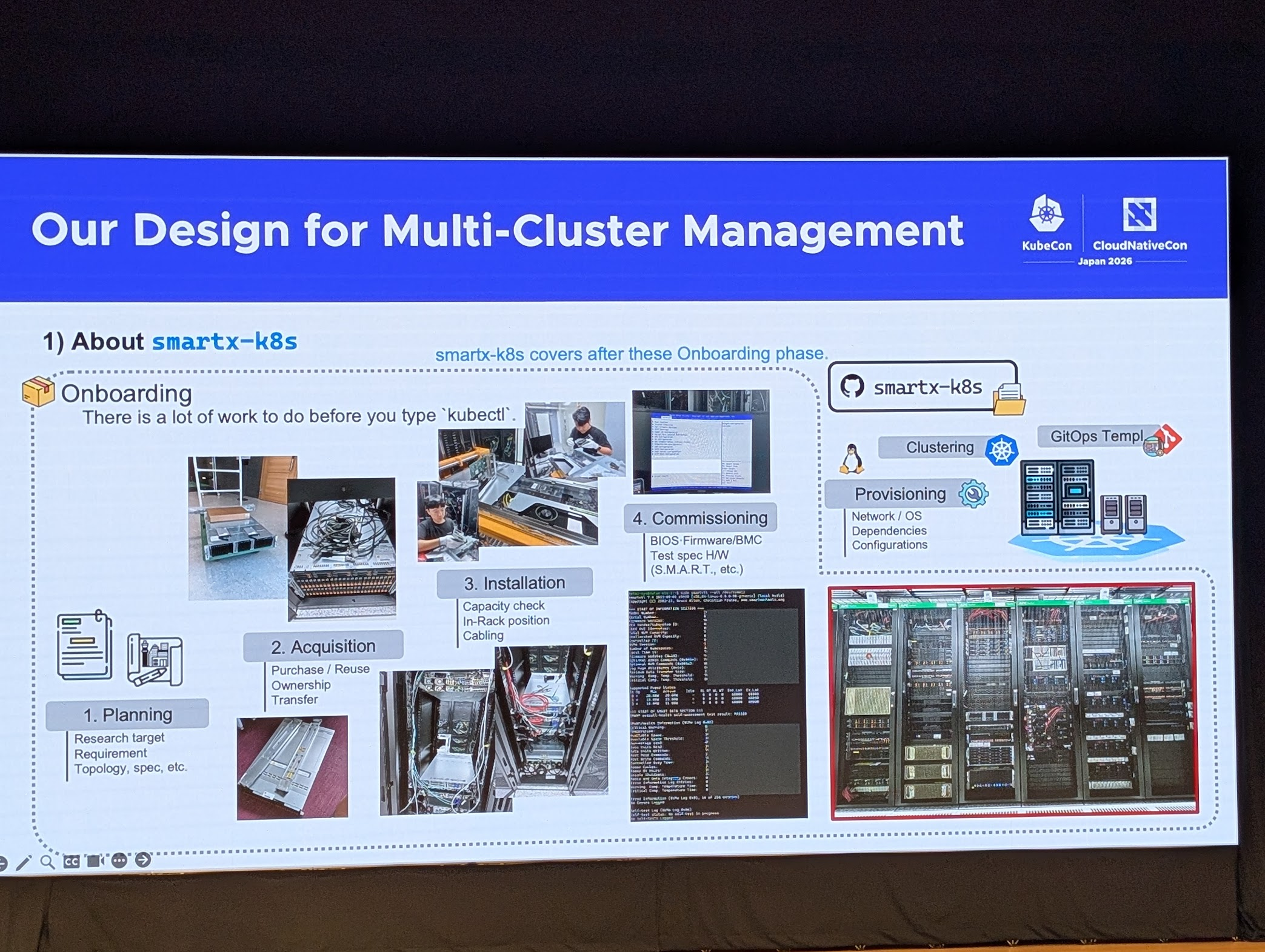
Task: Select the pen annotation tool
Action: [24, 862]
